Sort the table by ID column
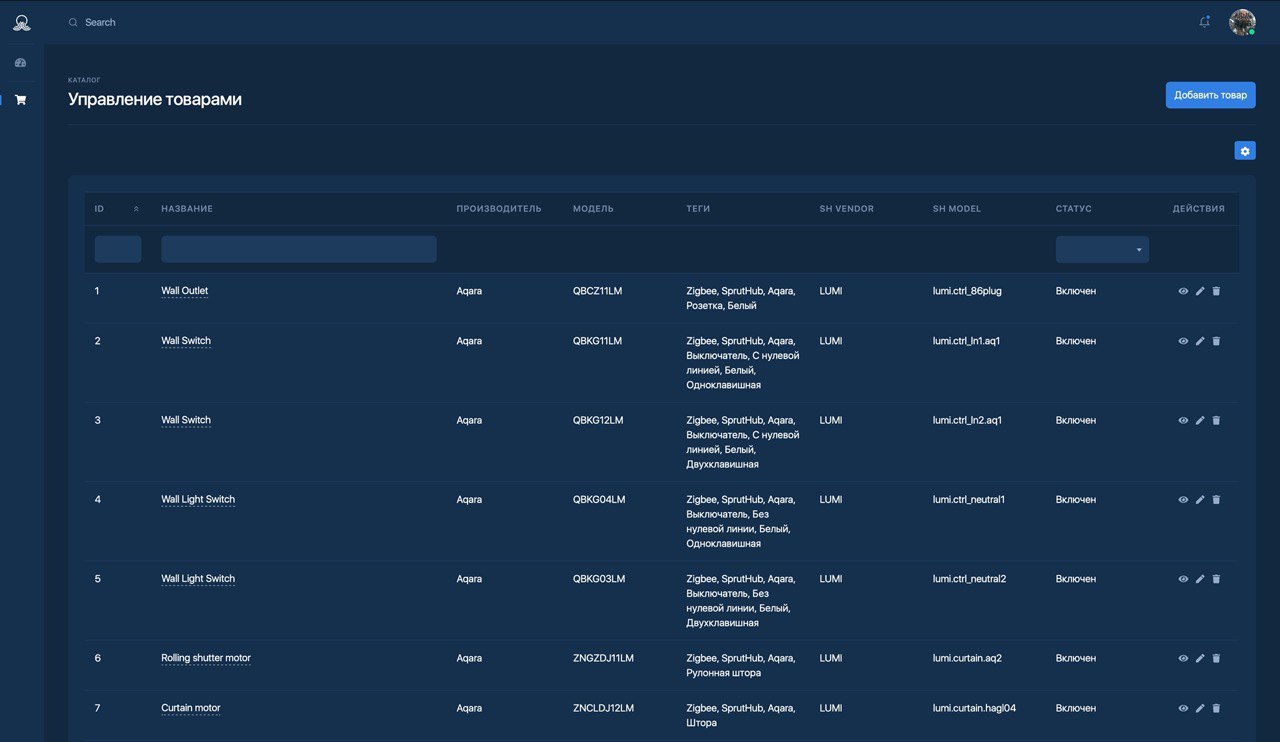 pos(118,209)
